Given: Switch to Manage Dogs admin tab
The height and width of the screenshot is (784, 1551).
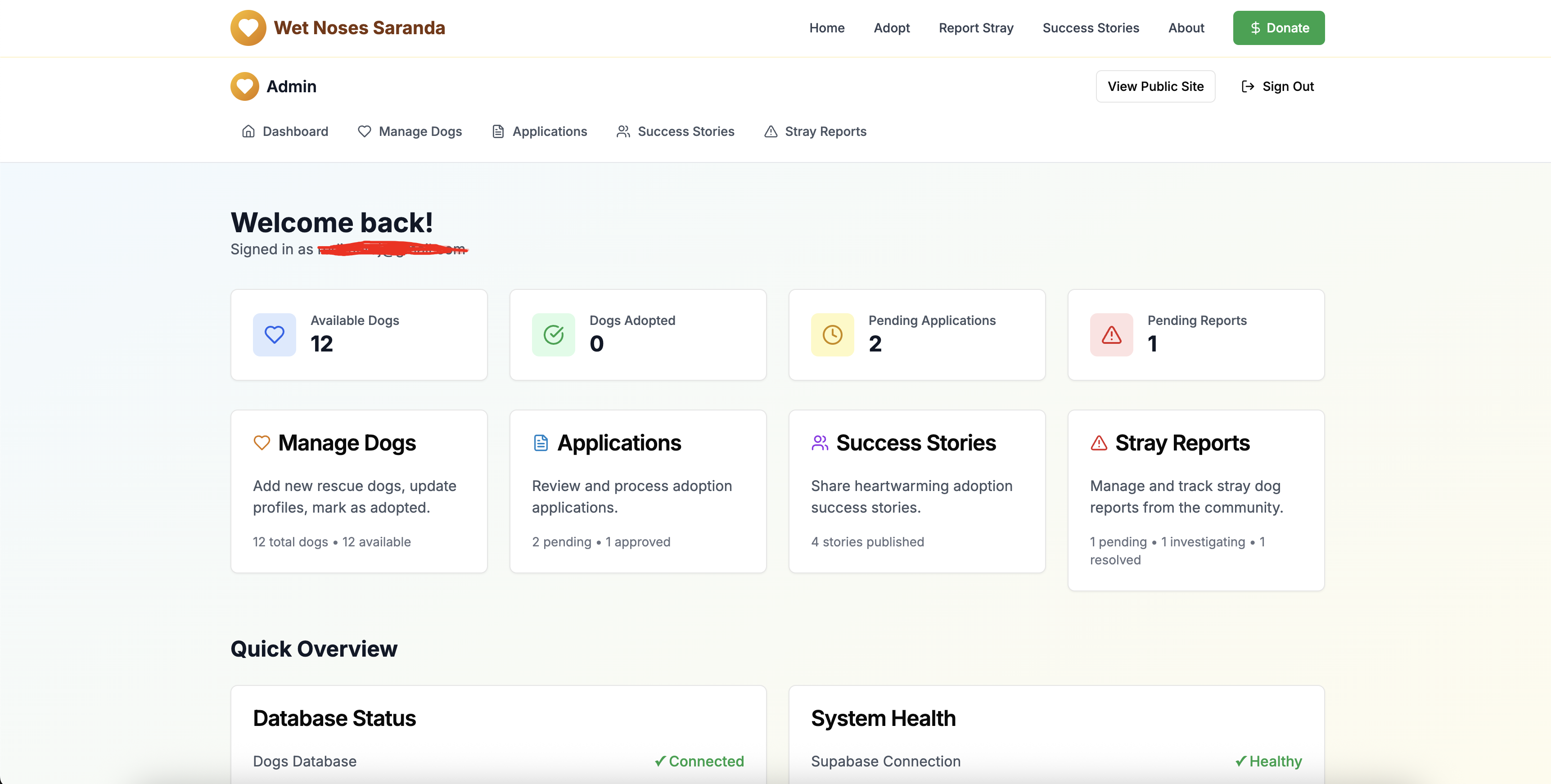Looking at the screenshot, I should [410, 131].
